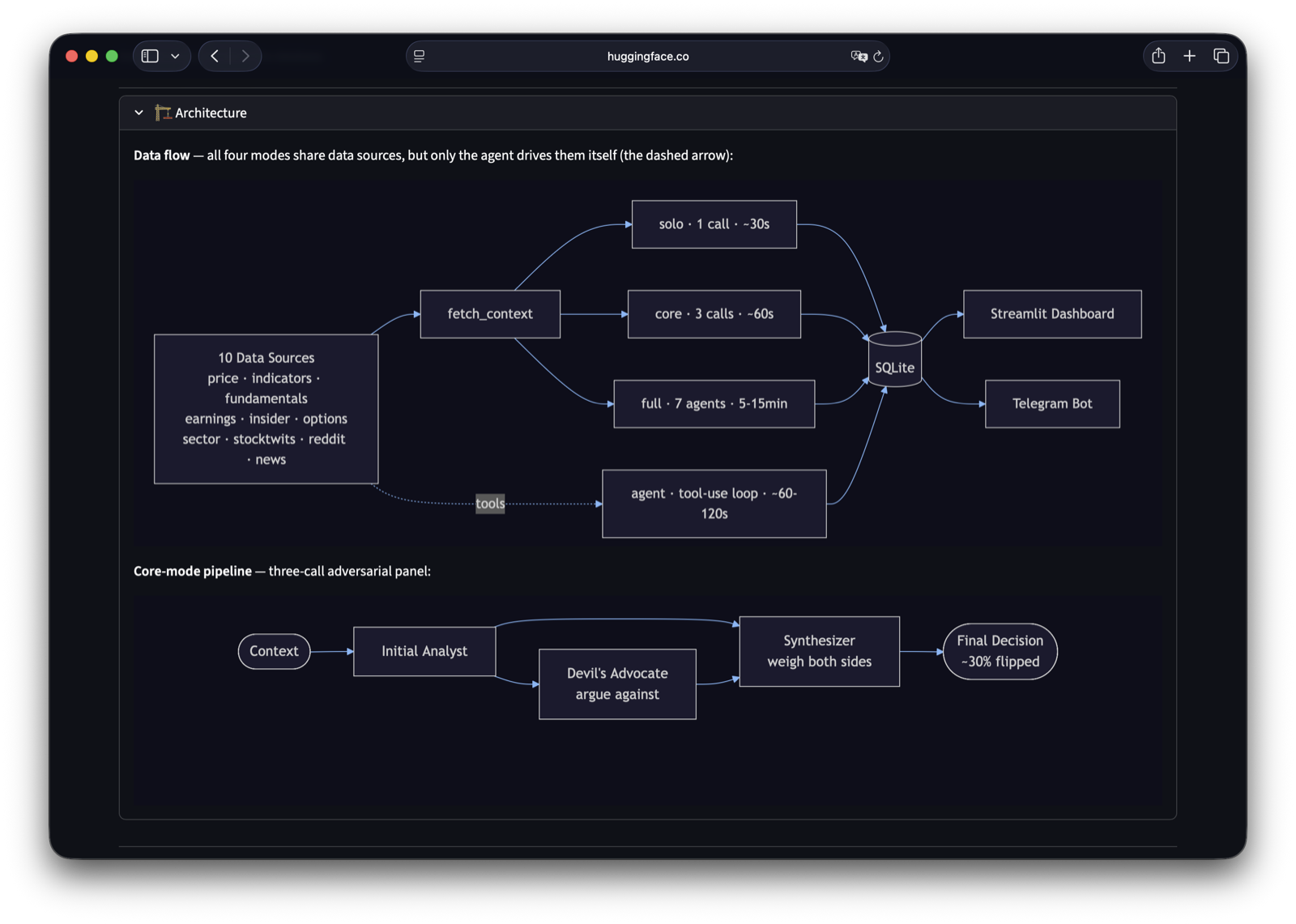
Task: Minimize window with yellow button
Action: click(92, 56)
